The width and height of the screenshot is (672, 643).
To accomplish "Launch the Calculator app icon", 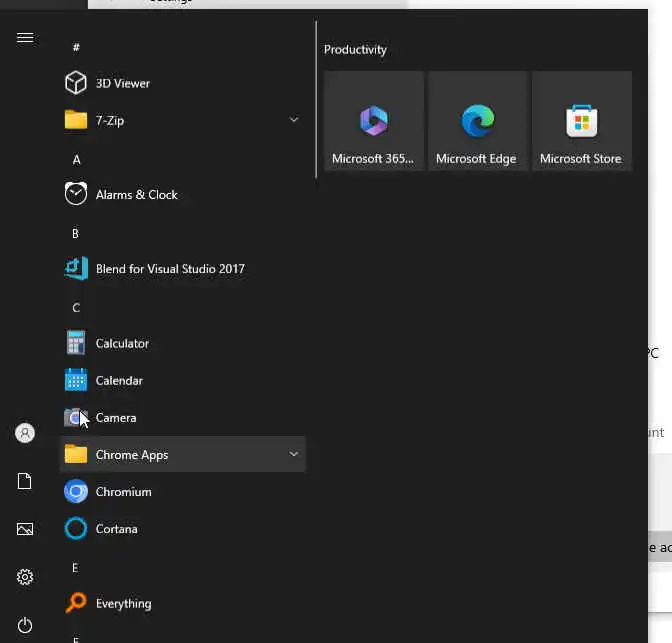I will (76, 343).
